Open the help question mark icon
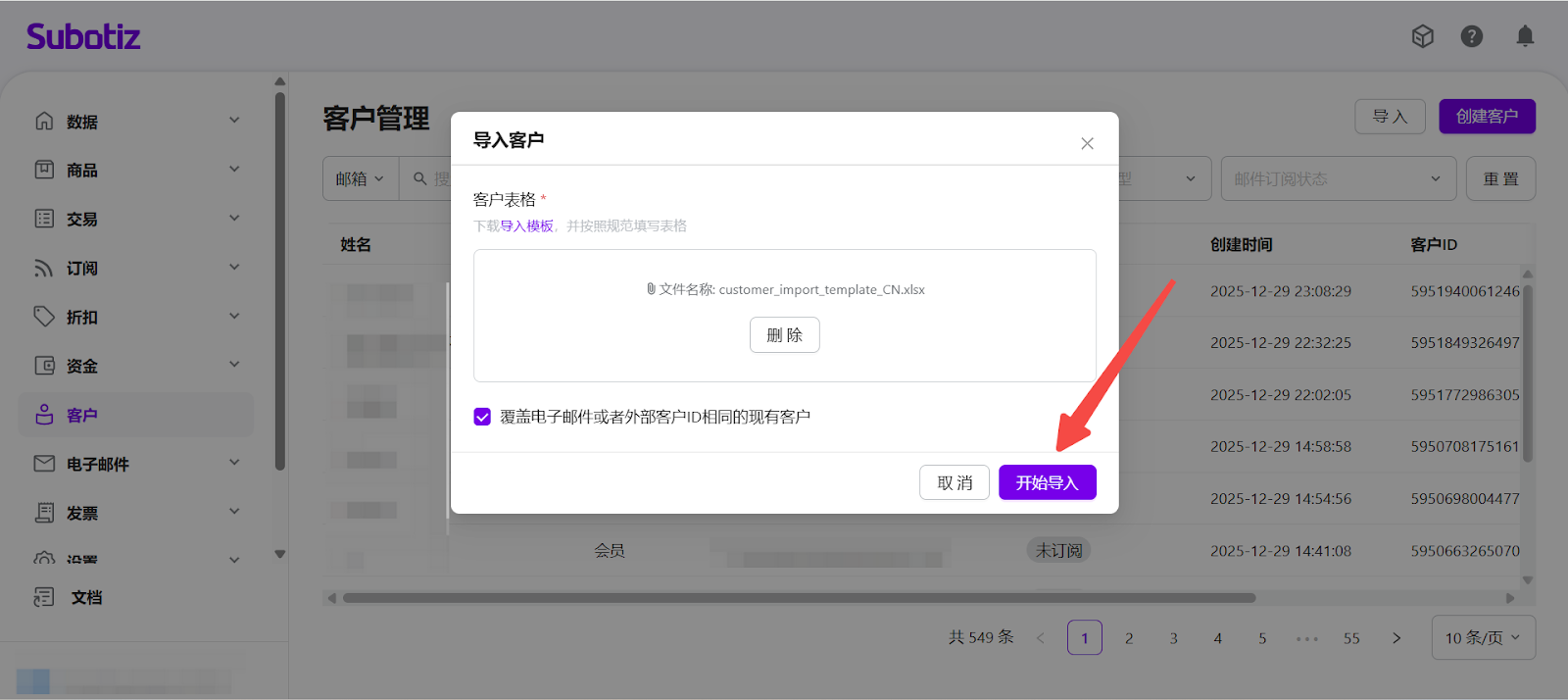This screenshot has height=700, width=1568. coord(1471,36)
